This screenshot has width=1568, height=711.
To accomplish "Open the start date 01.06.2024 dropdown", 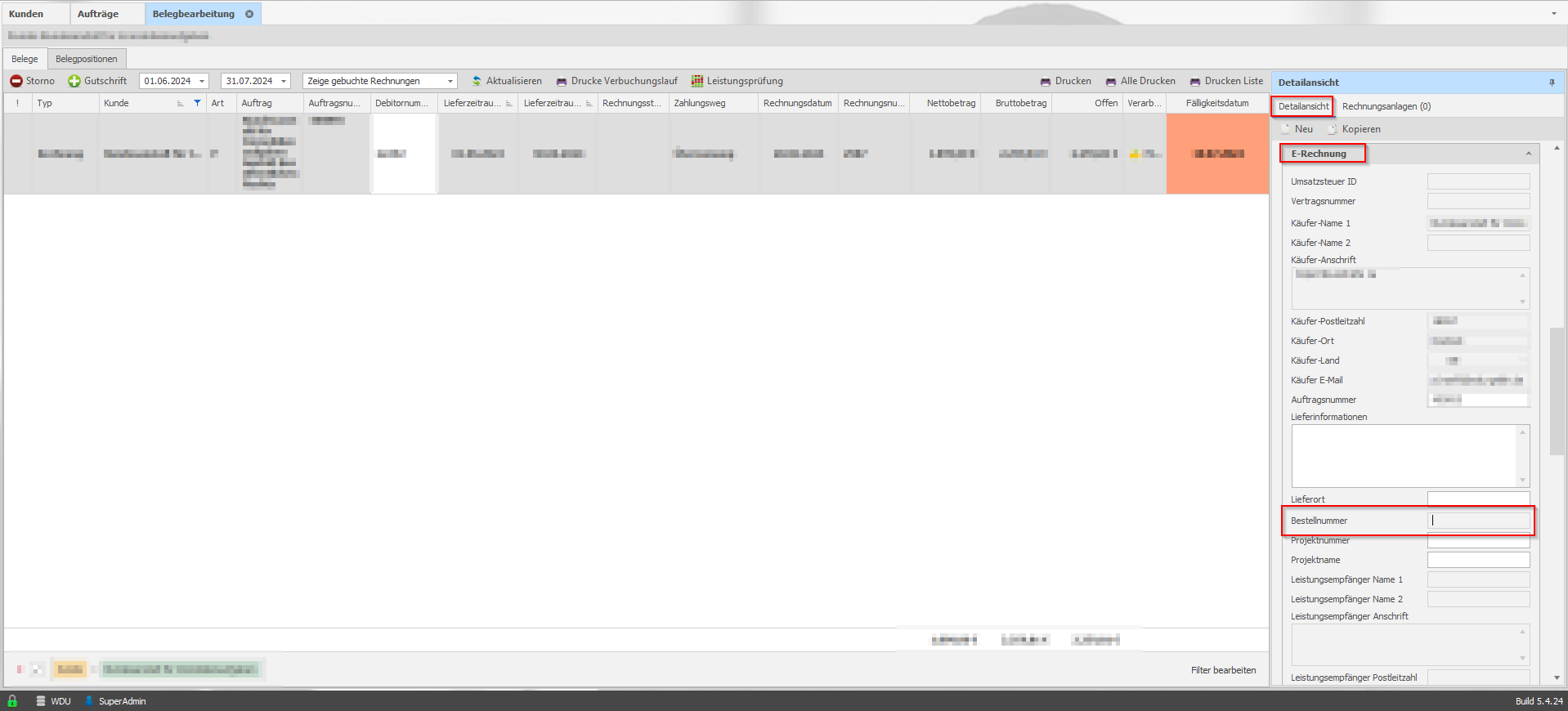I will (202, 81).
